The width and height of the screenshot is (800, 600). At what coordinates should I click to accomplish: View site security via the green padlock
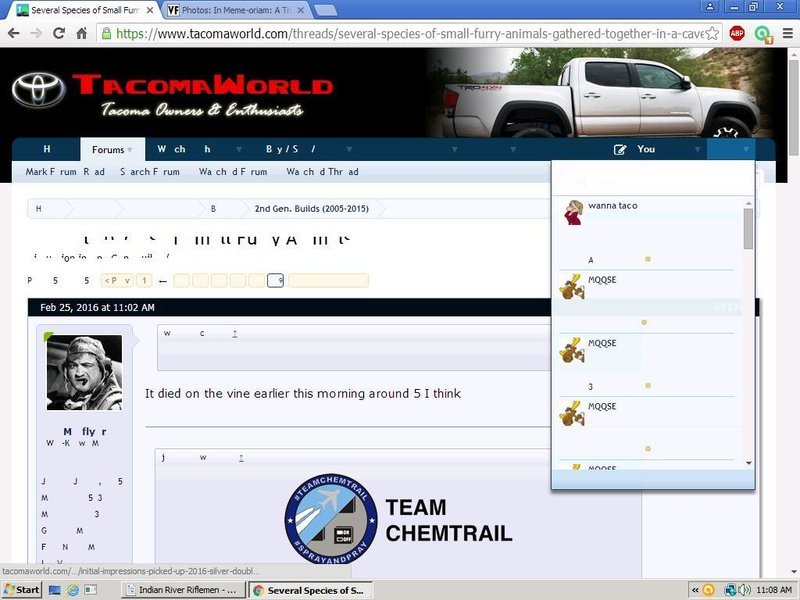(106, 34)
